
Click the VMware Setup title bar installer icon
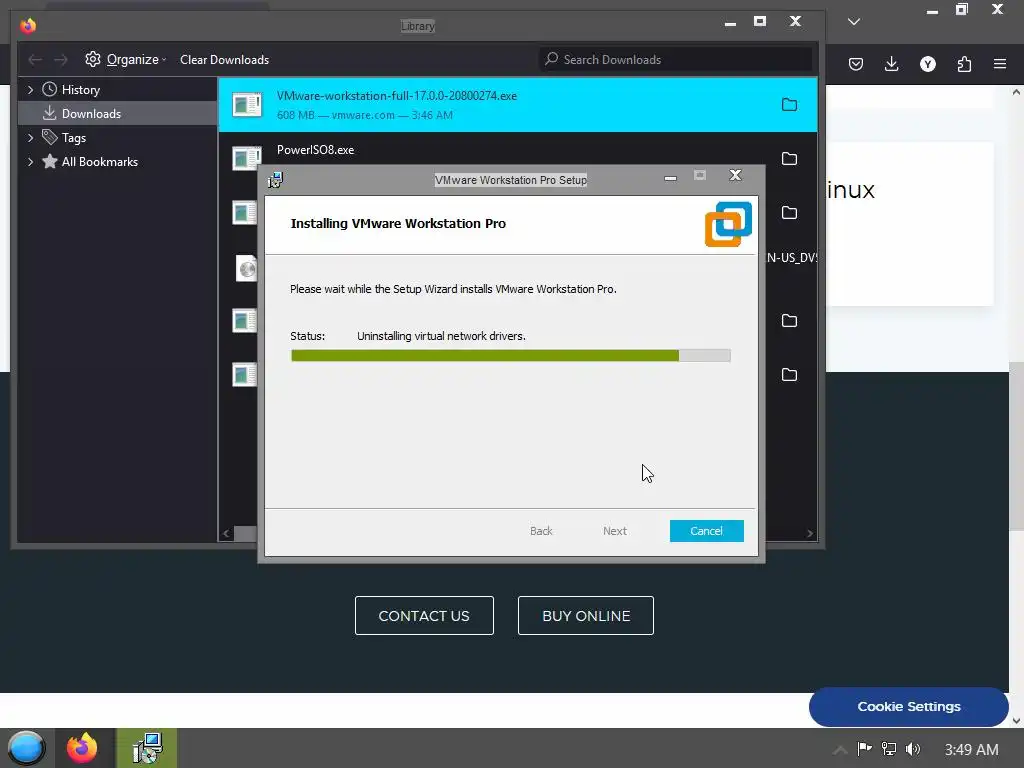coord(275,180)
